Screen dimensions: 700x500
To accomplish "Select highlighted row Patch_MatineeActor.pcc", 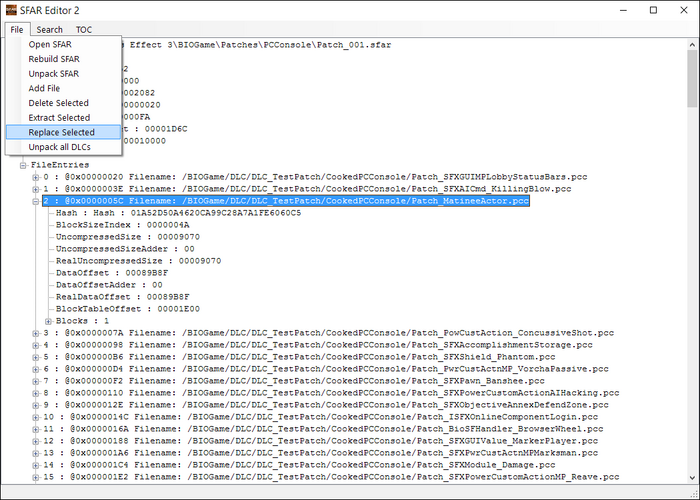I will tap(286, 201).
